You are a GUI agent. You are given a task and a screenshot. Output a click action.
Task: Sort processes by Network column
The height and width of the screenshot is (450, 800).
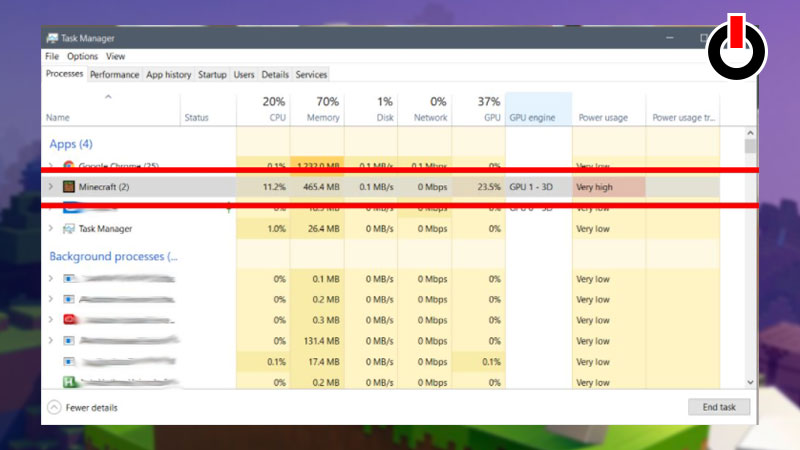425,109
